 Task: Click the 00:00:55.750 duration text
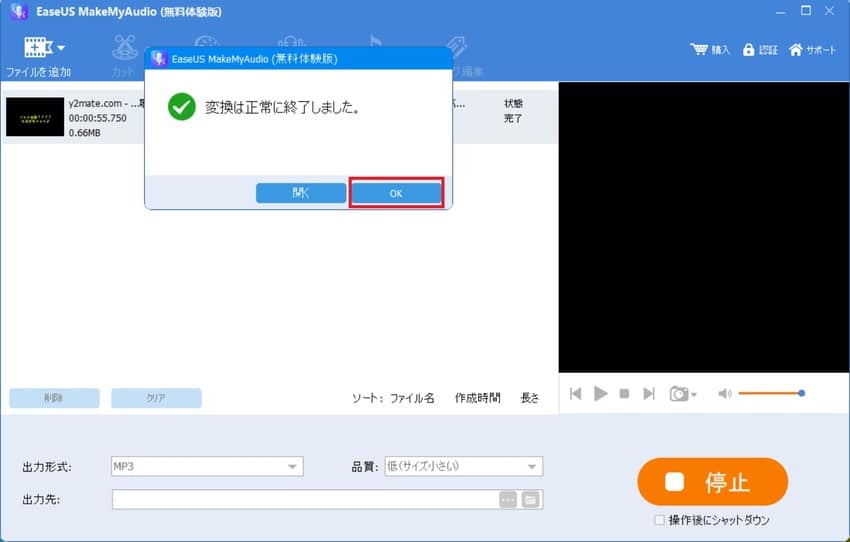coord(98,118)
